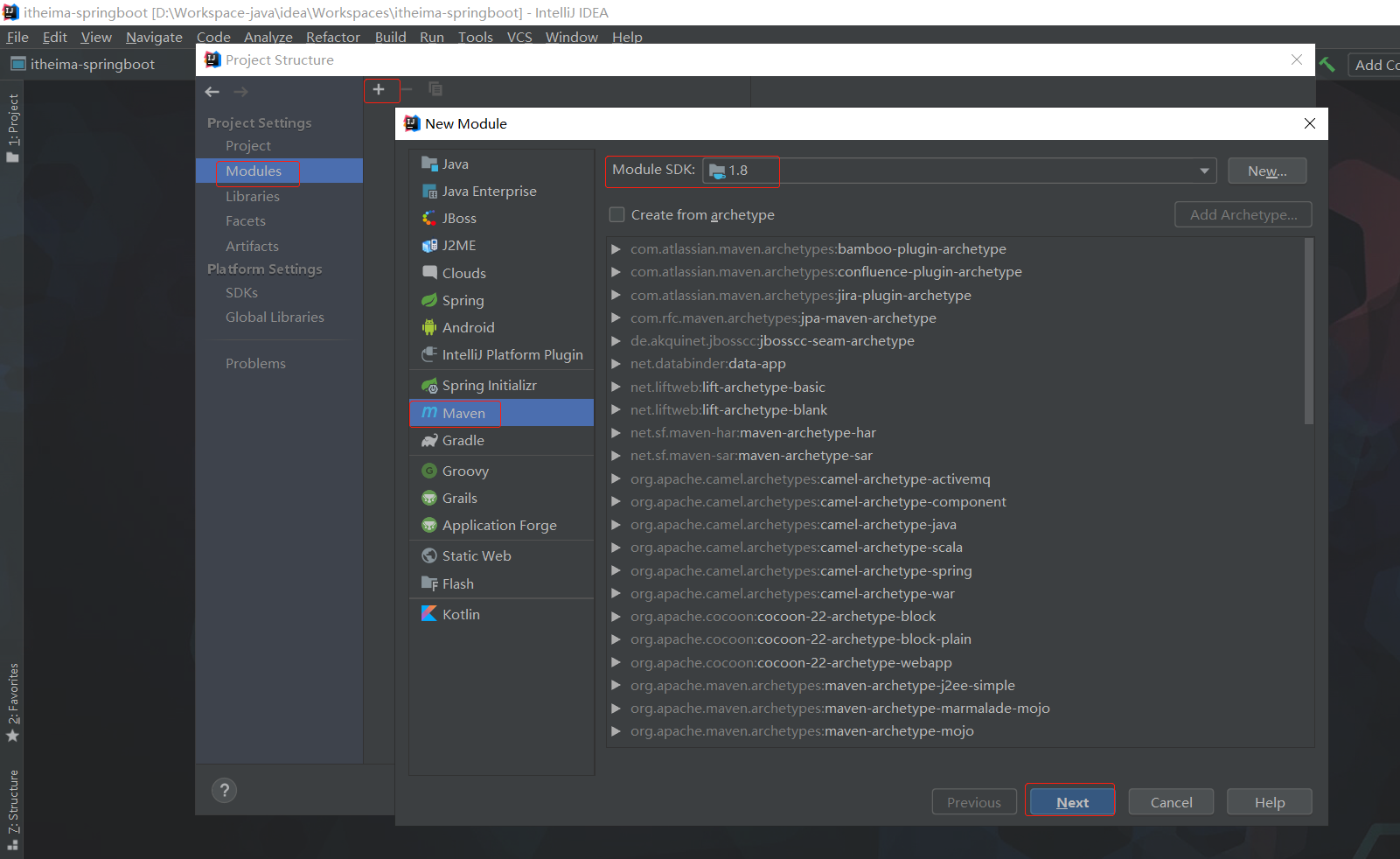The height and width of the screenshot is (859, 1400).
Task: Expand lift-archetype-basic entry
Action: tap(616, 387)
